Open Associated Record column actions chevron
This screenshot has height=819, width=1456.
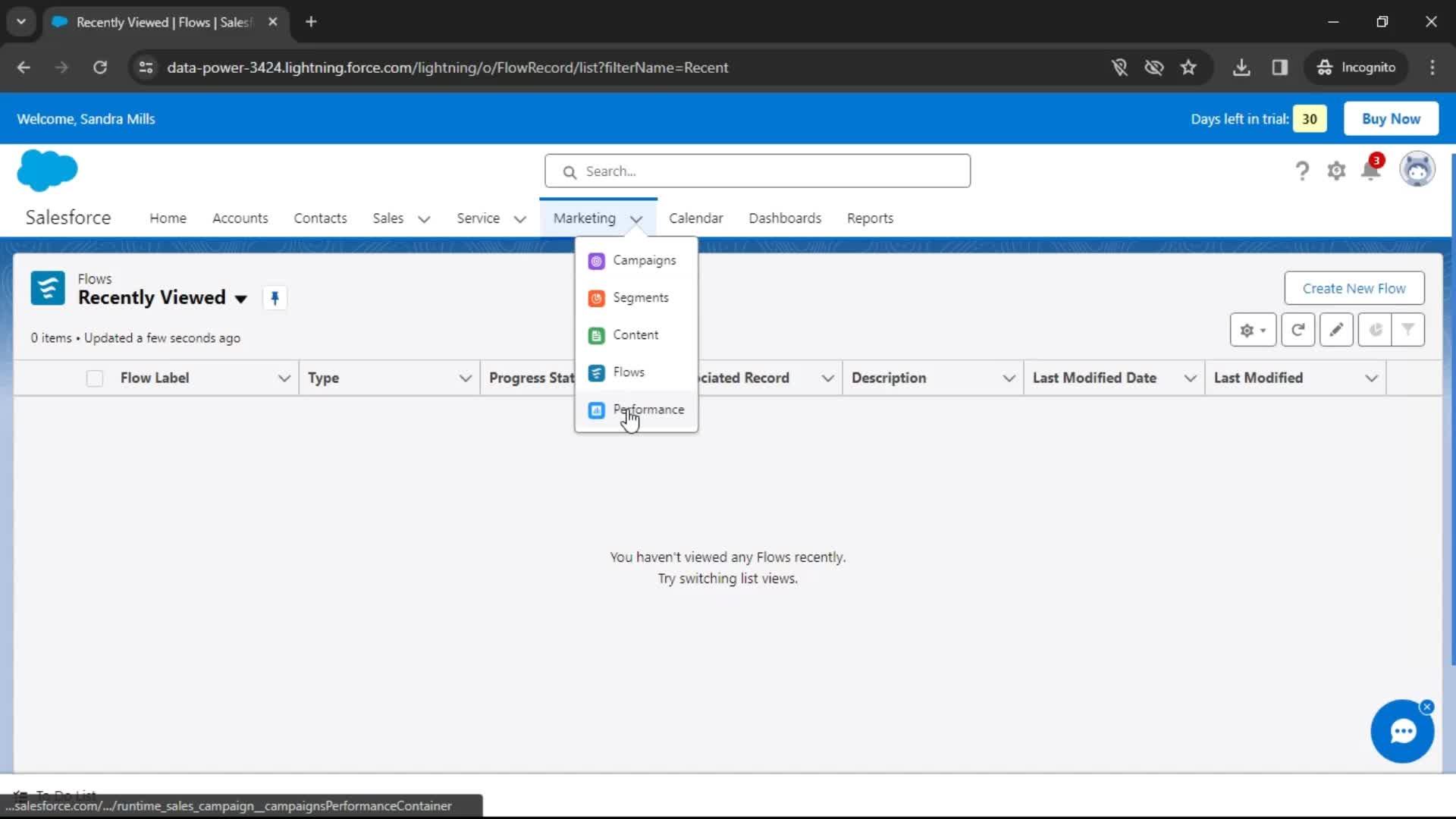click(x=827, y=378)
